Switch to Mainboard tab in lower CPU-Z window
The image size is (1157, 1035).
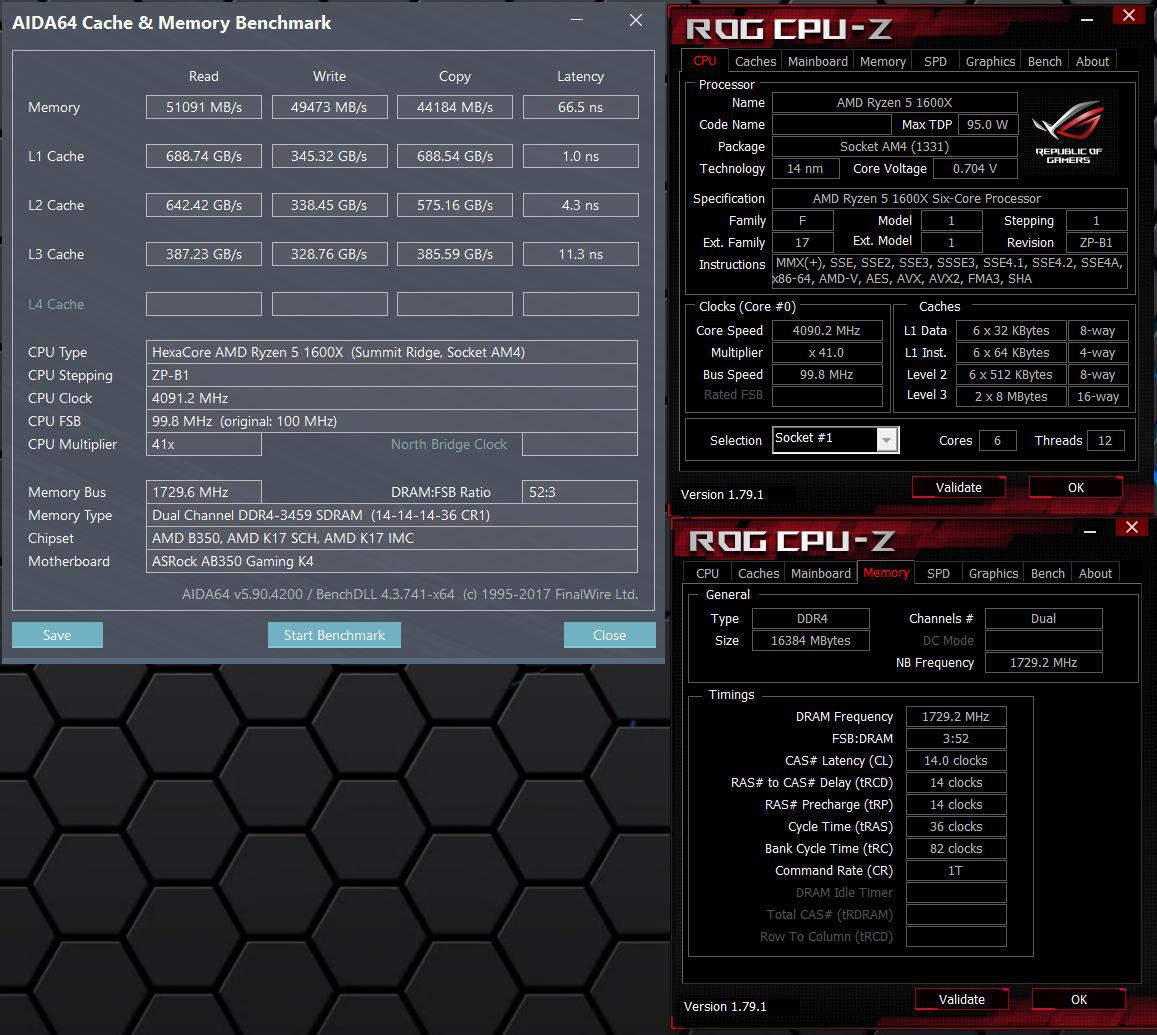(x=821, y=573)
